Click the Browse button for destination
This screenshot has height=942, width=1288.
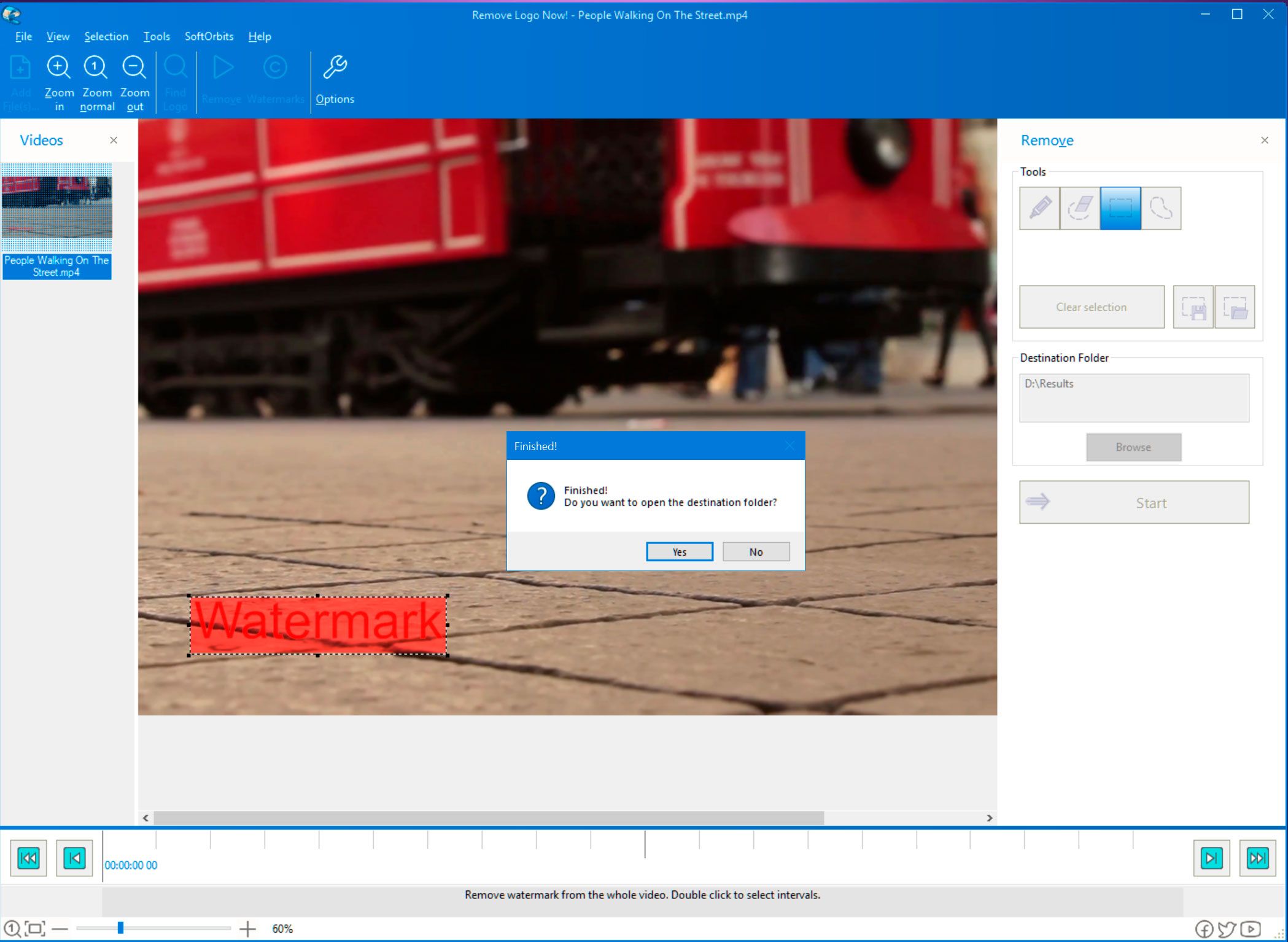click(1134, 447)
